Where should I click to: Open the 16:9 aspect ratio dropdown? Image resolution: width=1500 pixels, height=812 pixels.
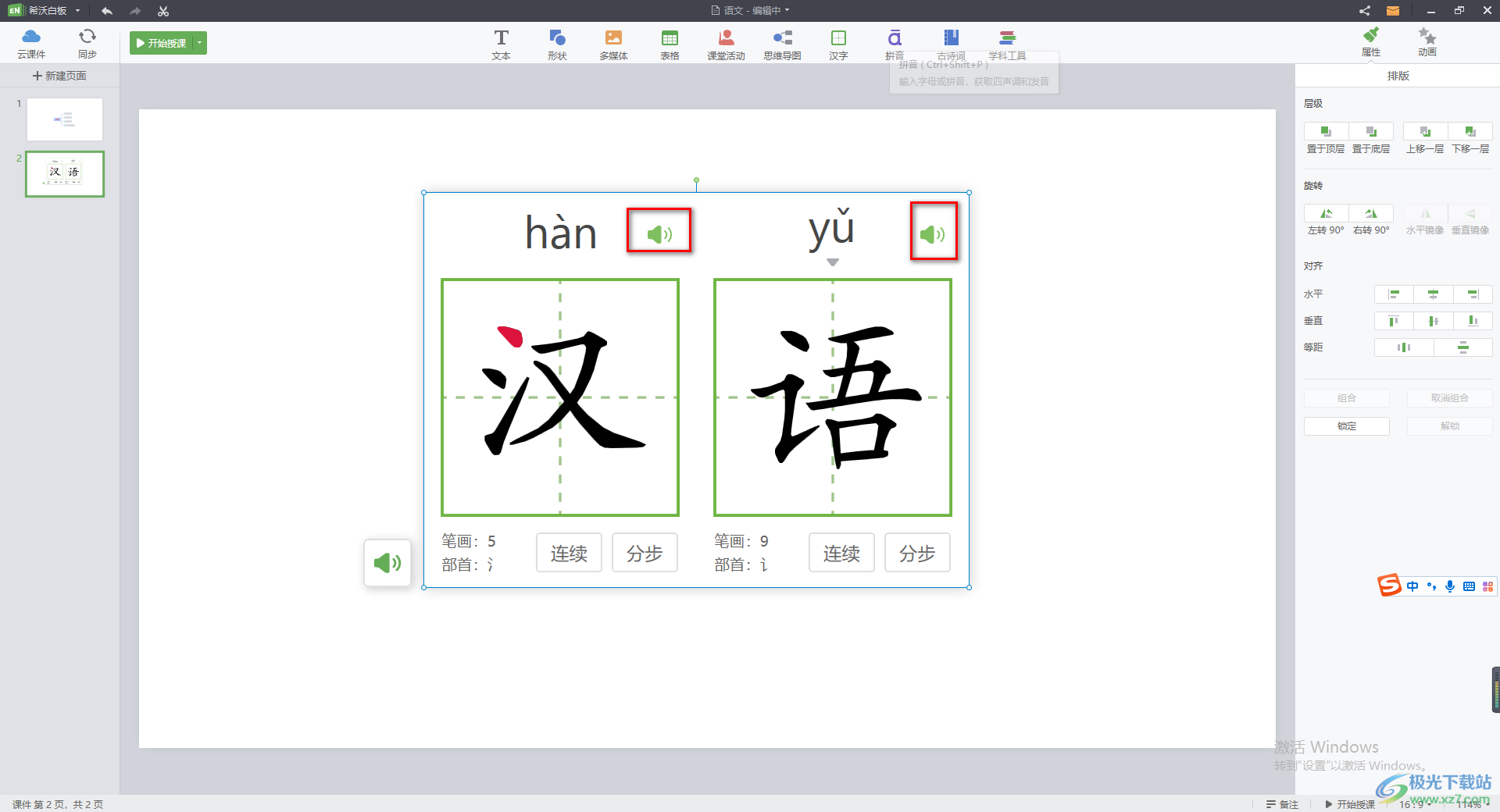(x=1415, y=804)
